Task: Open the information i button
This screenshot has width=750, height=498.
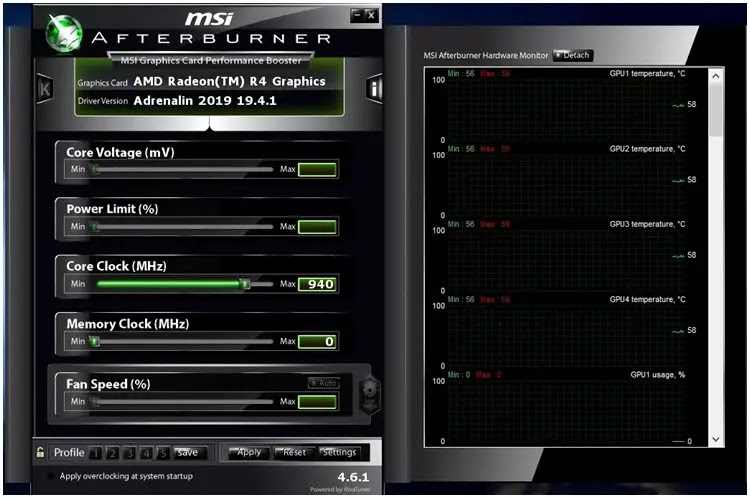Action: tap(375, 89)
